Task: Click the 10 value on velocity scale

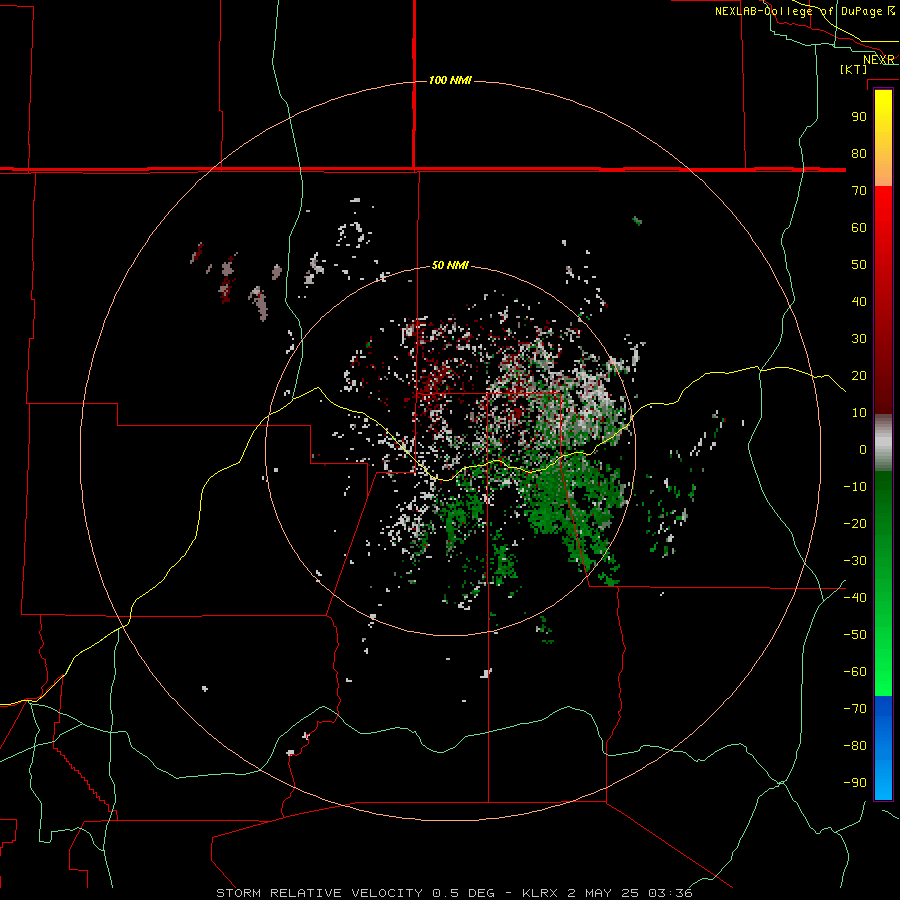Action: [859, 413]
